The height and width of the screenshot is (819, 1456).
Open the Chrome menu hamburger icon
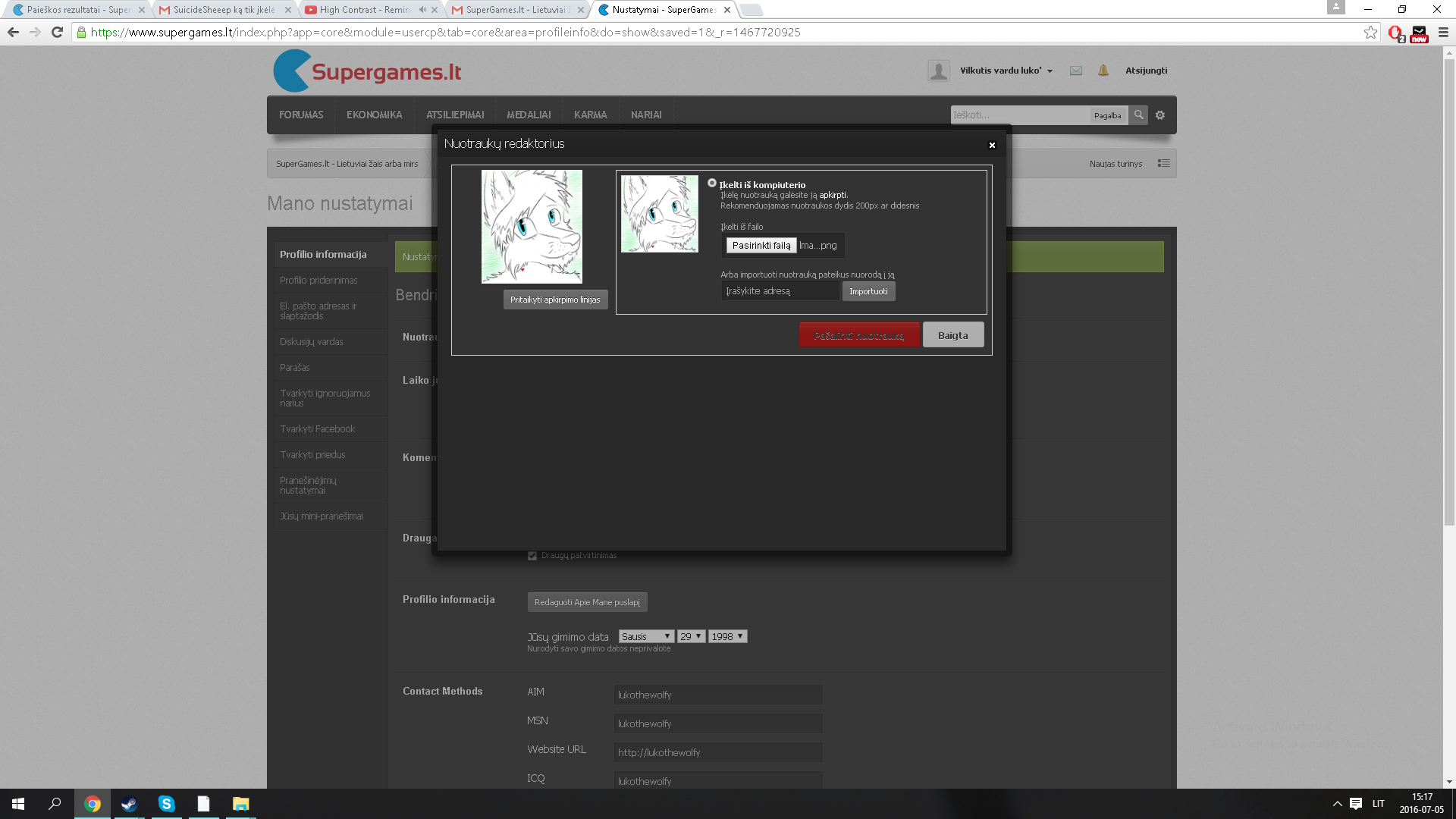[x=1443, y=32]
